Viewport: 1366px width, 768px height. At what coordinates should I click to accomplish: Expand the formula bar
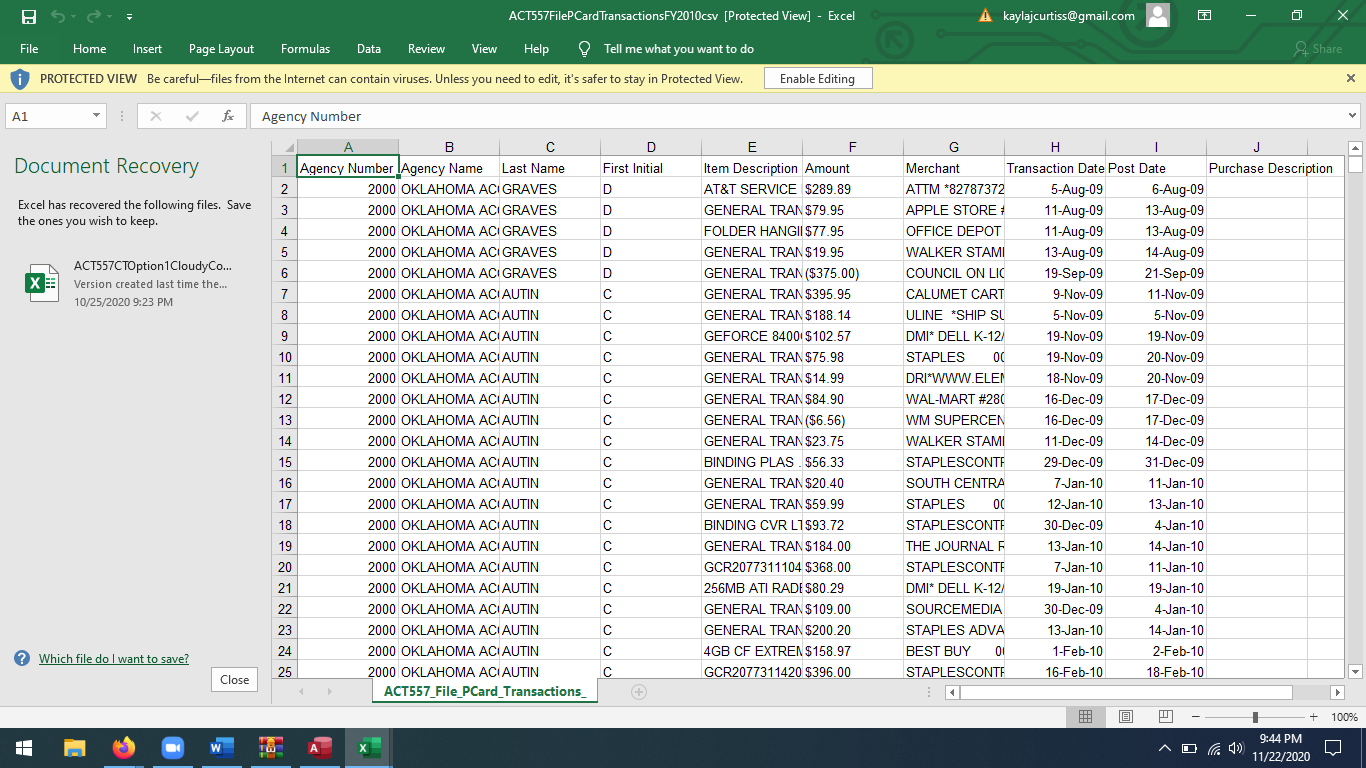pos(1352,116)
